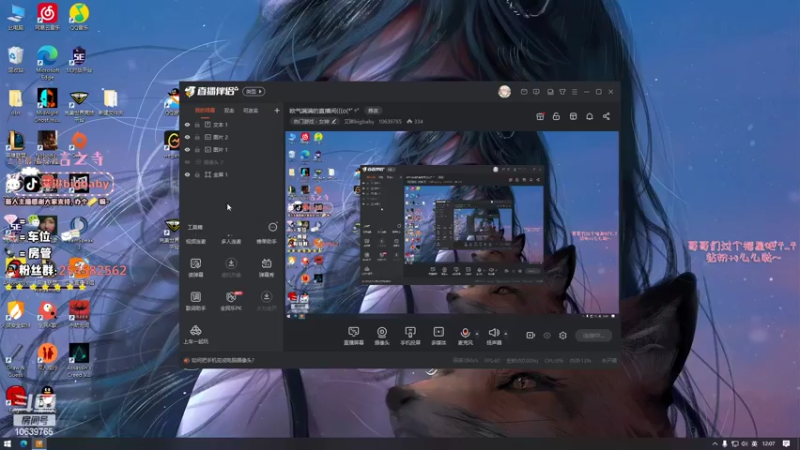Click the unlock padlock icon in header

tap(556, 116)
